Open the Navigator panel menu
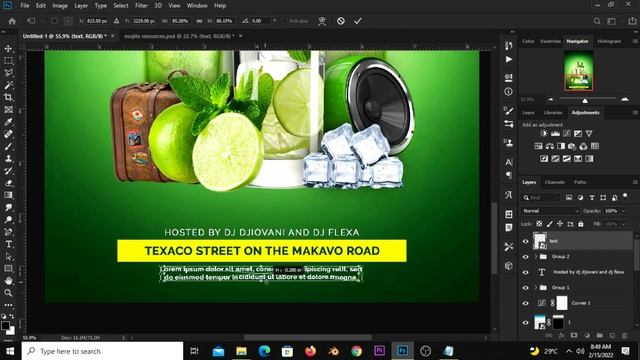 click(635, 41)
